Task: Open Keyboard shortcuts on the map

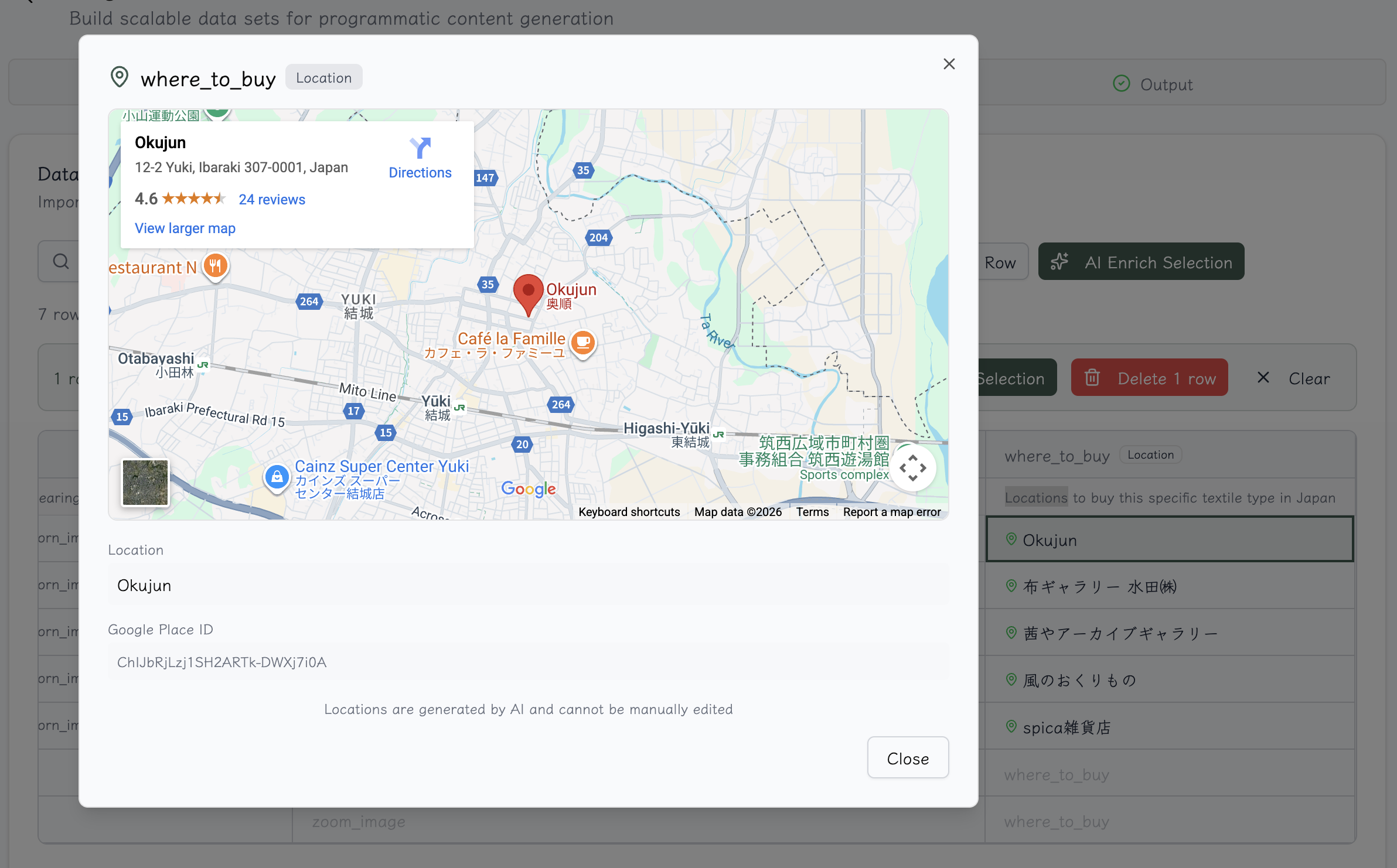Action: (x=629, y=512)
